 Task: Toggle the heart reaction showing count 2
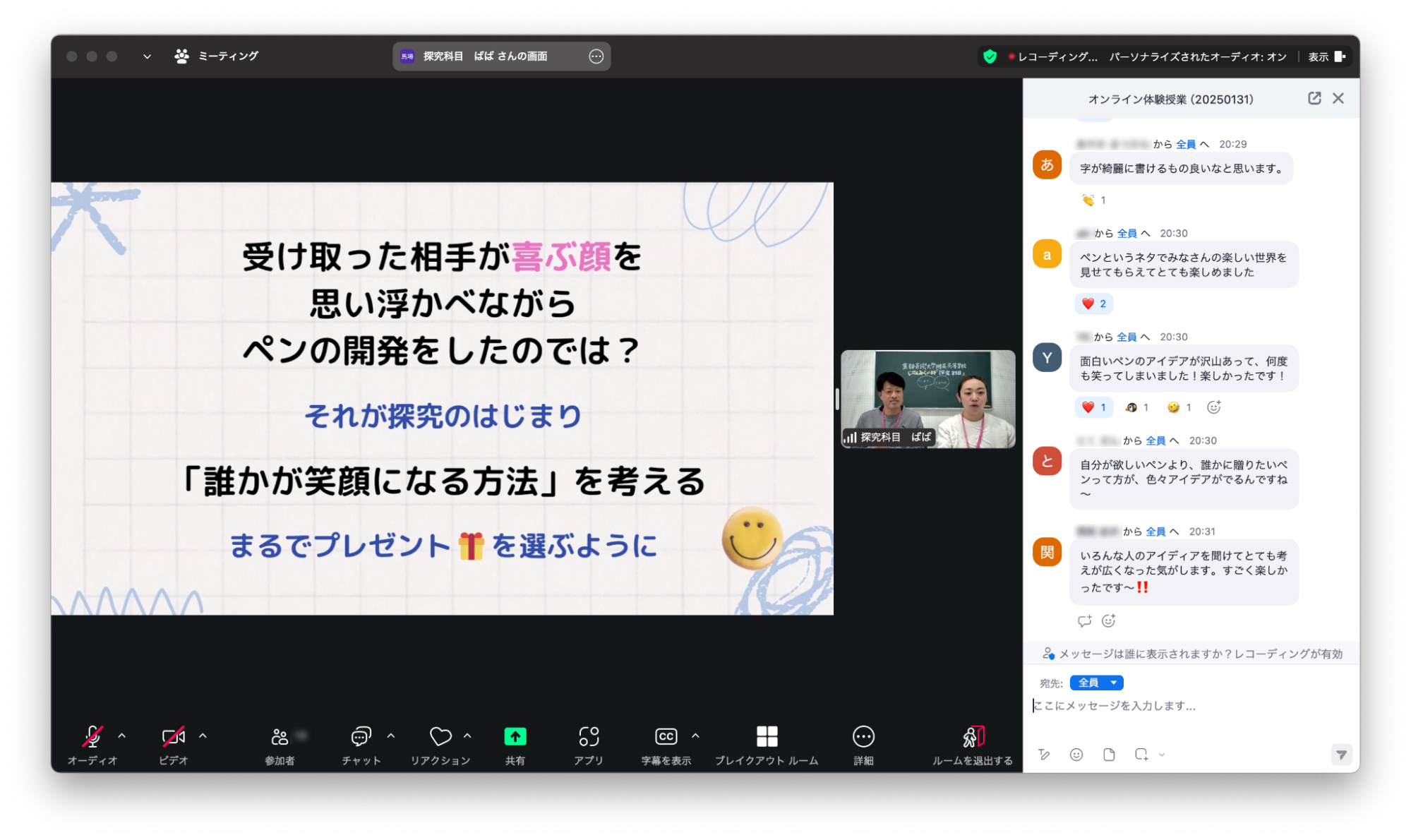coord(1094,304)
